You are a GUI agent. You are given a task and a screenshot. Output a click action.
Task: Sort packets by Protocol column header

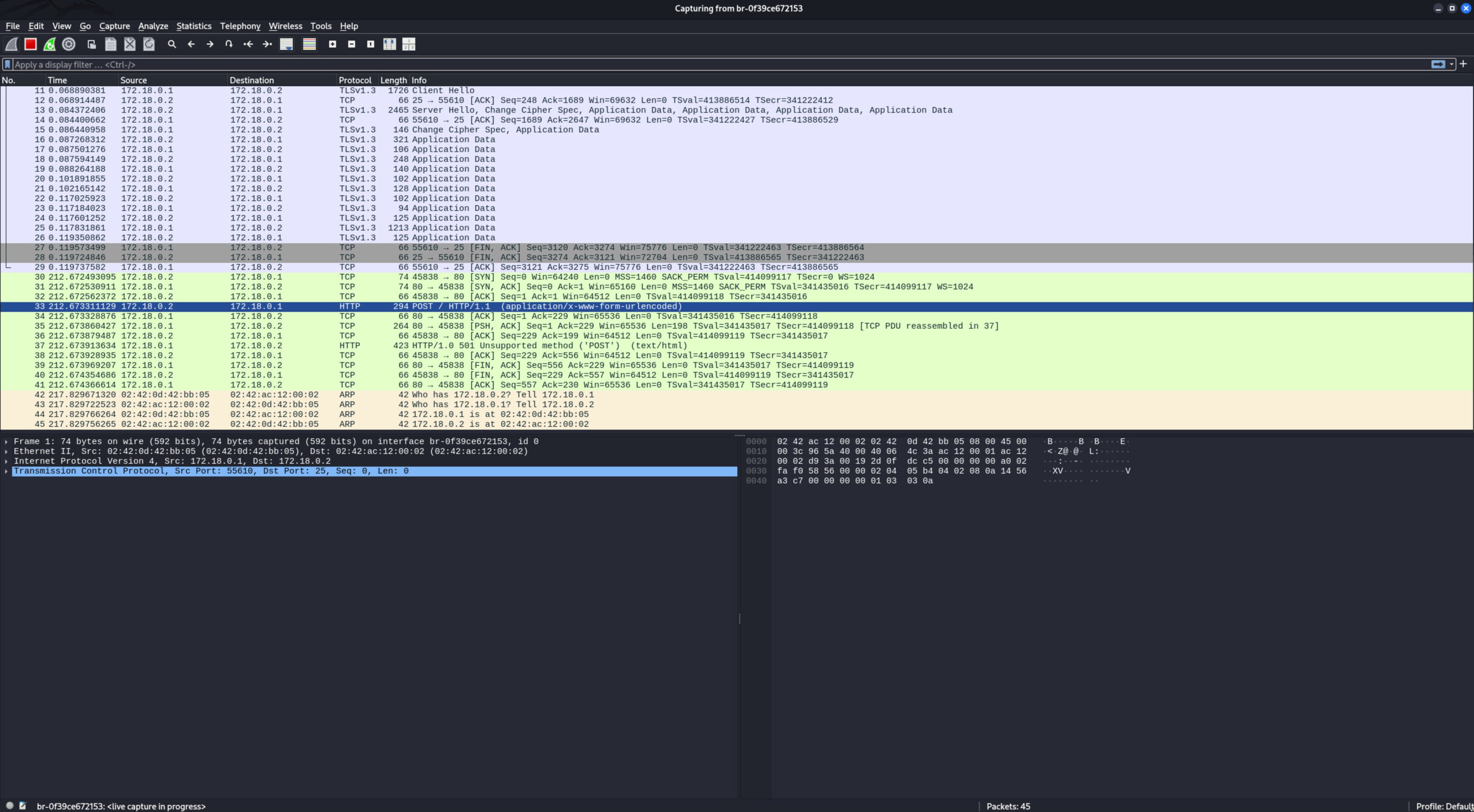pyautogui.click(x=358, y=80)
